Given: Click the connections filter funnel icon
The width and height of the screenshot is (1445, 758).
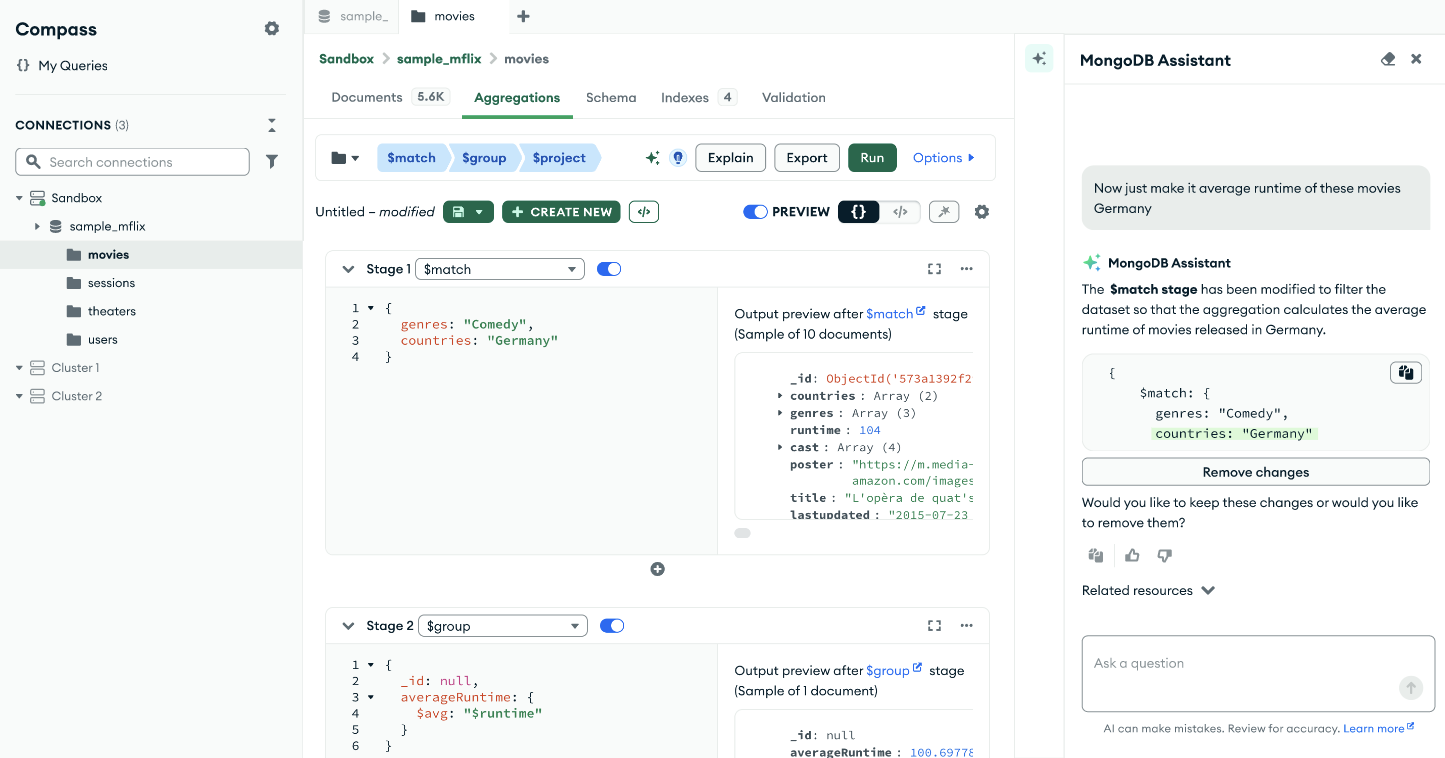Looking at the screenshot, I should click(272, 161).
